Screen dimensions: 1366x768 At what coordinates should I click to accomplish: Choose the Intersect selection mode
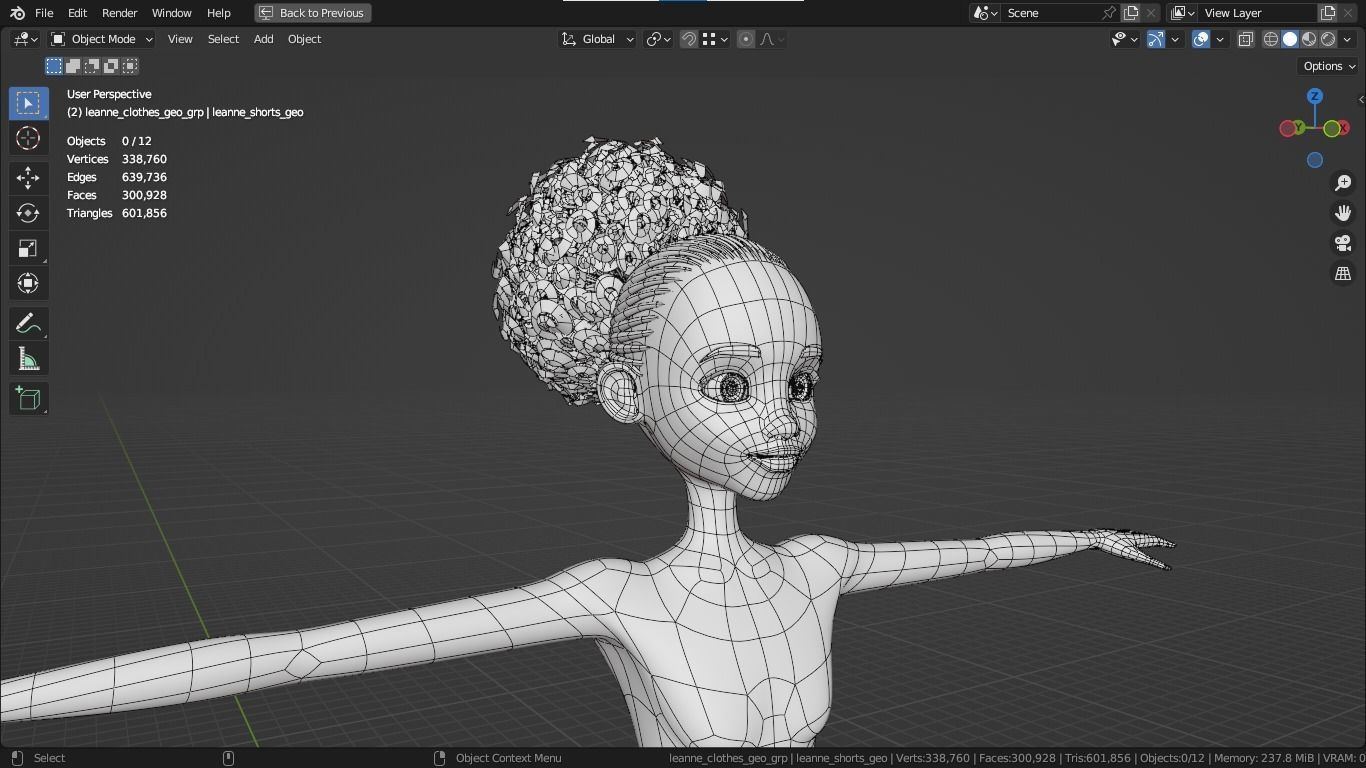point(130,66)
